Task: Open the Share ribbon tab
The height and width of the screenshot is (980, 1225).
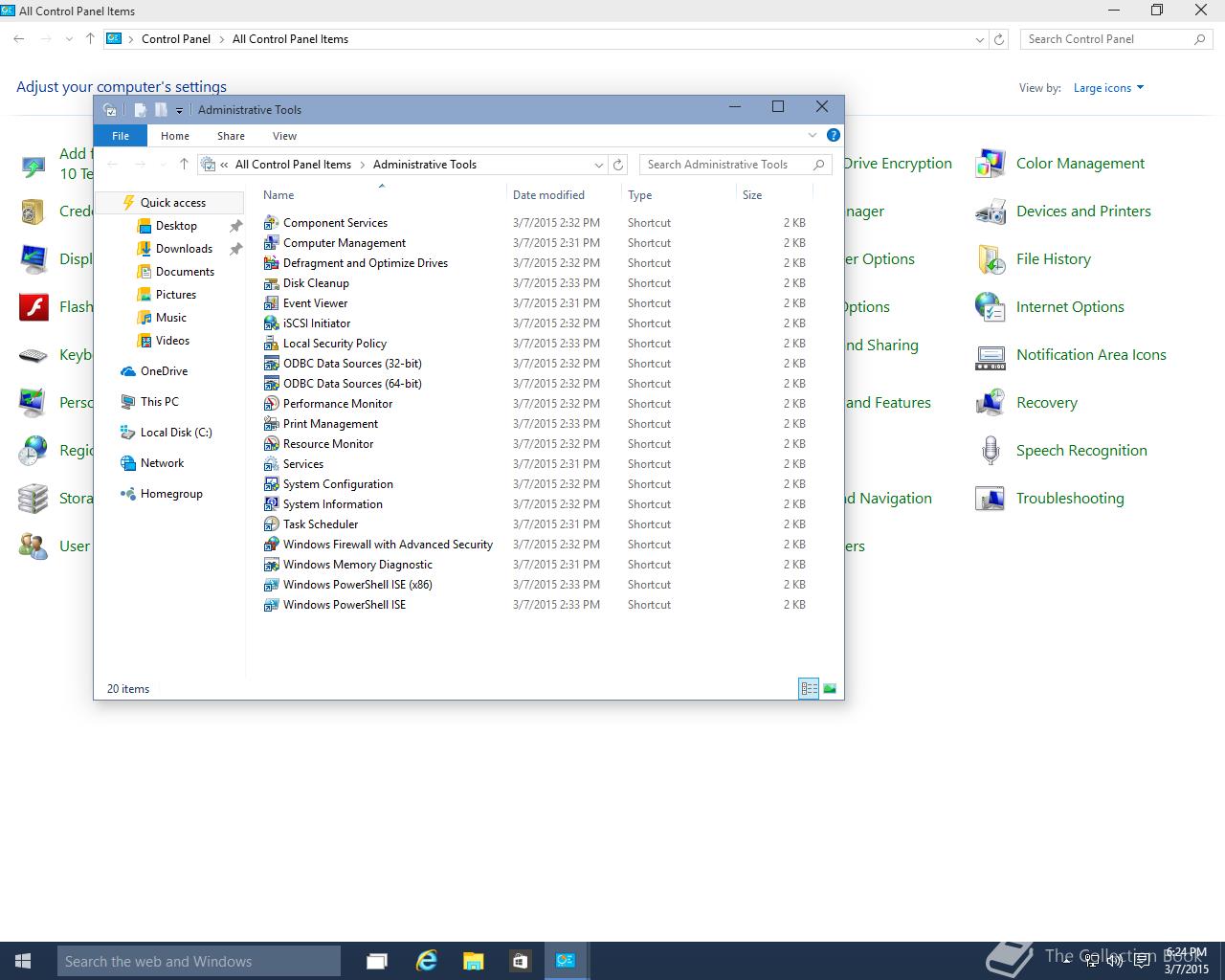Action: coord(231,136)
